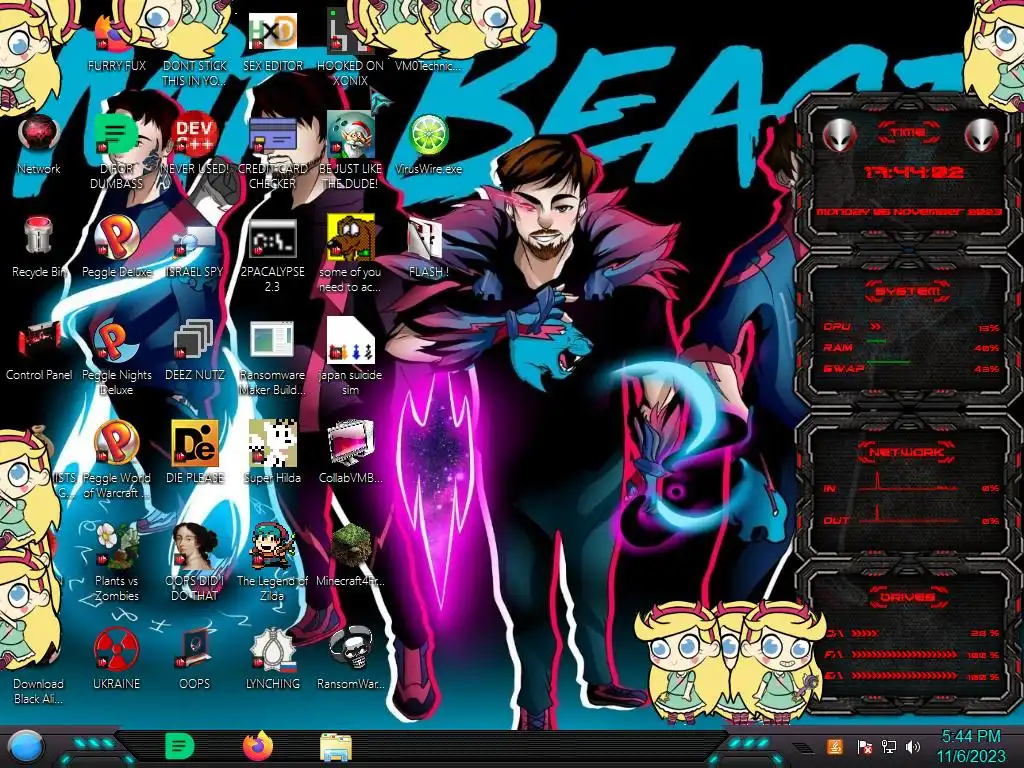Open the HOOKED ON XONIX shortcut
This screenshot has height=768, width=1024.
[350, 47]
